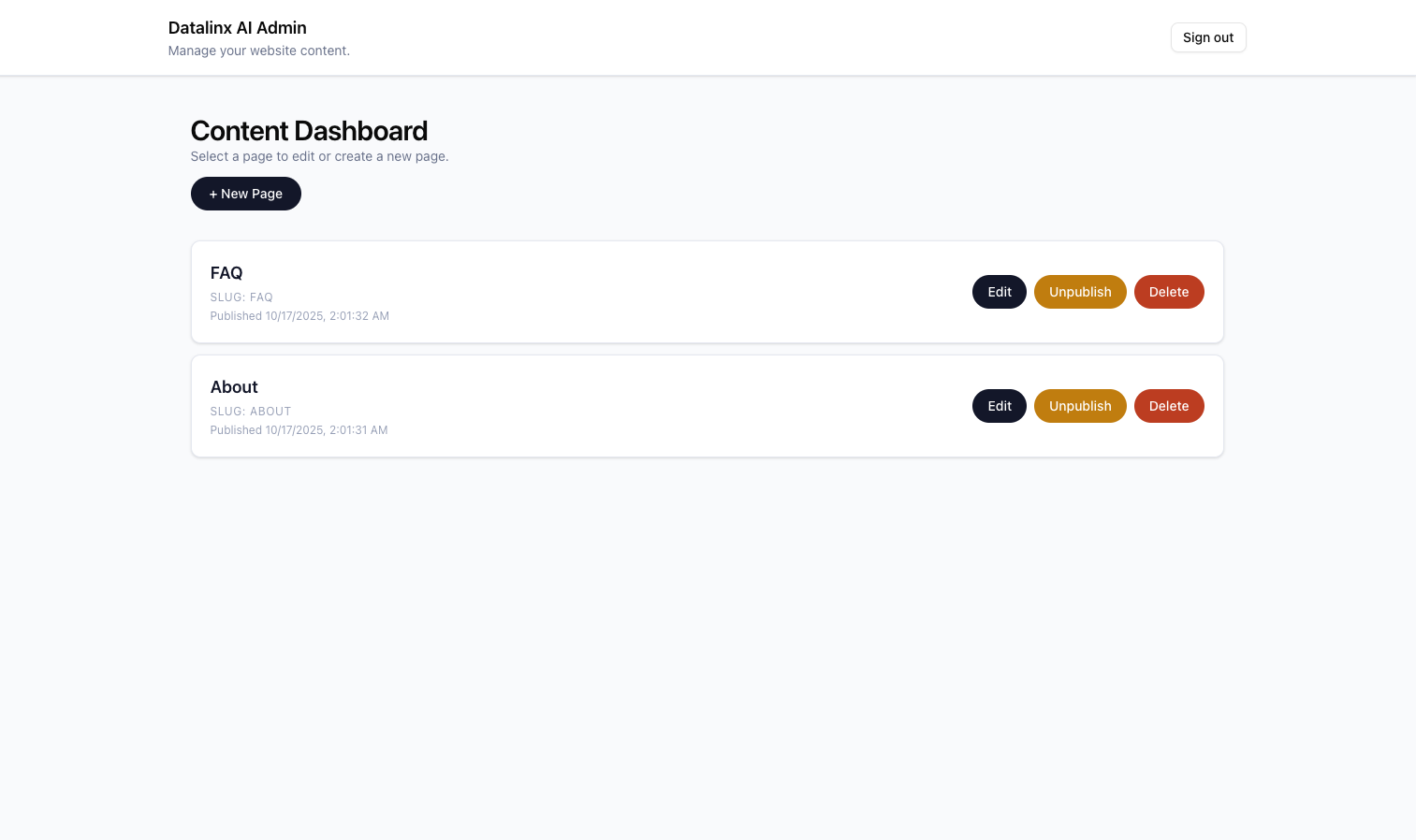The height and width of the screenshot is (840, 1416).
Task: Unpublish the About page
Action: [x=1079, y=406]
